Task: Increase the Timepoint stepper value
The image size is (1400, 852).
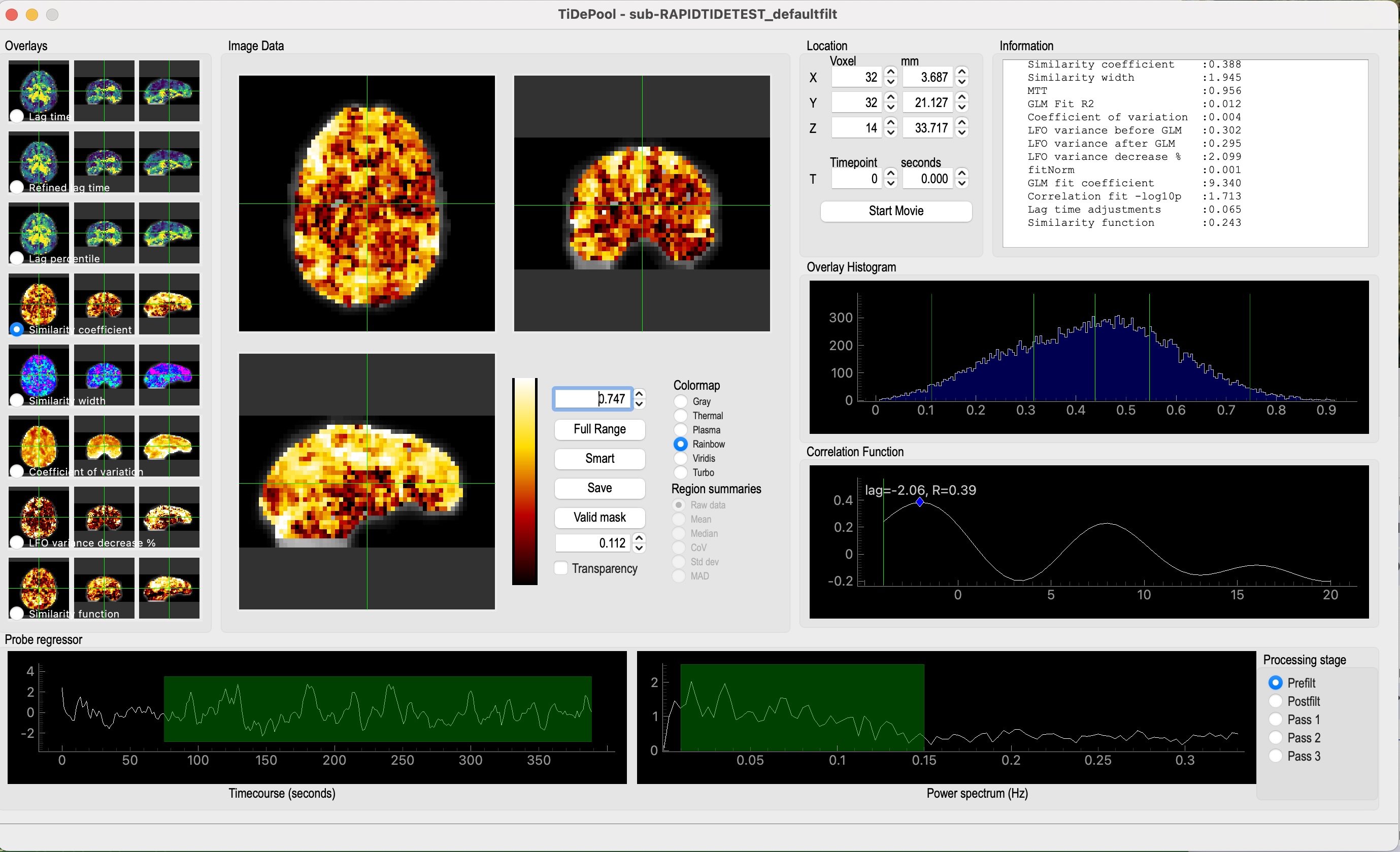Action: [891, 173]
